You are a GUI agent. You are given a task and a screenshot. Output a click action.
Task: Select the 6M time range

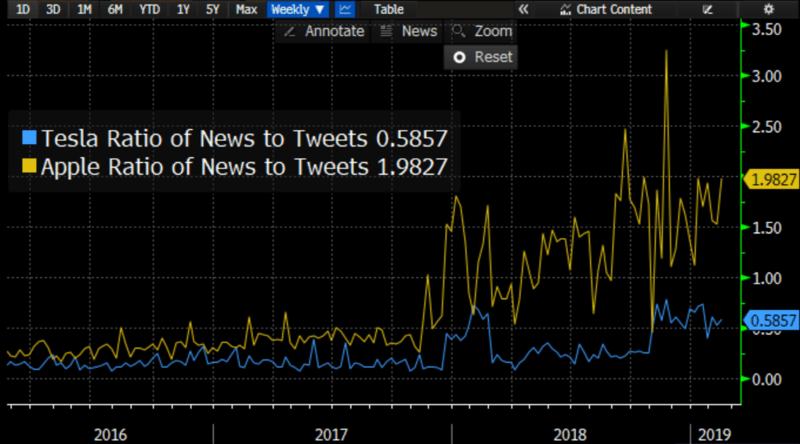[115, 9]
